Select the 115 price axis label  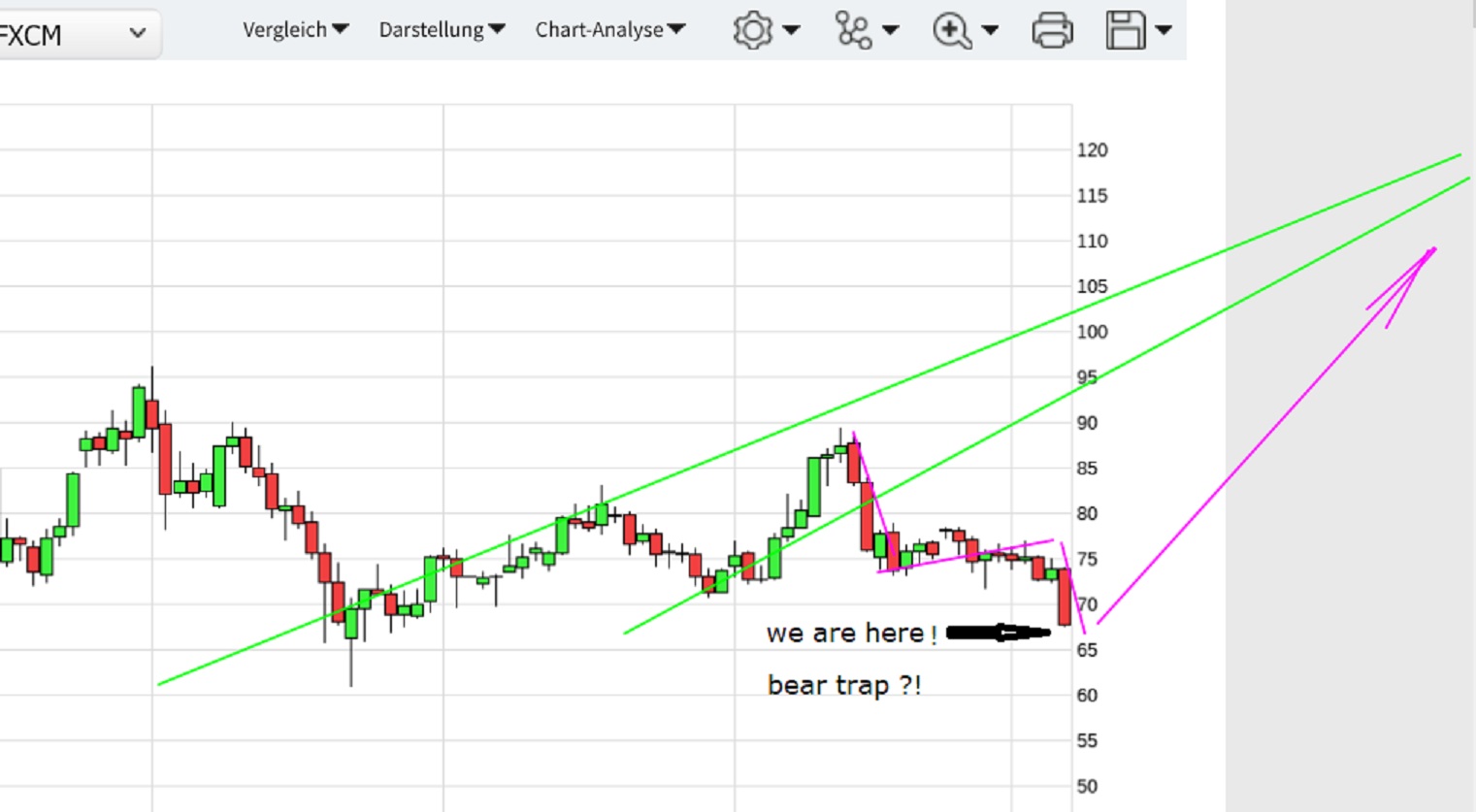[1092, 196]
